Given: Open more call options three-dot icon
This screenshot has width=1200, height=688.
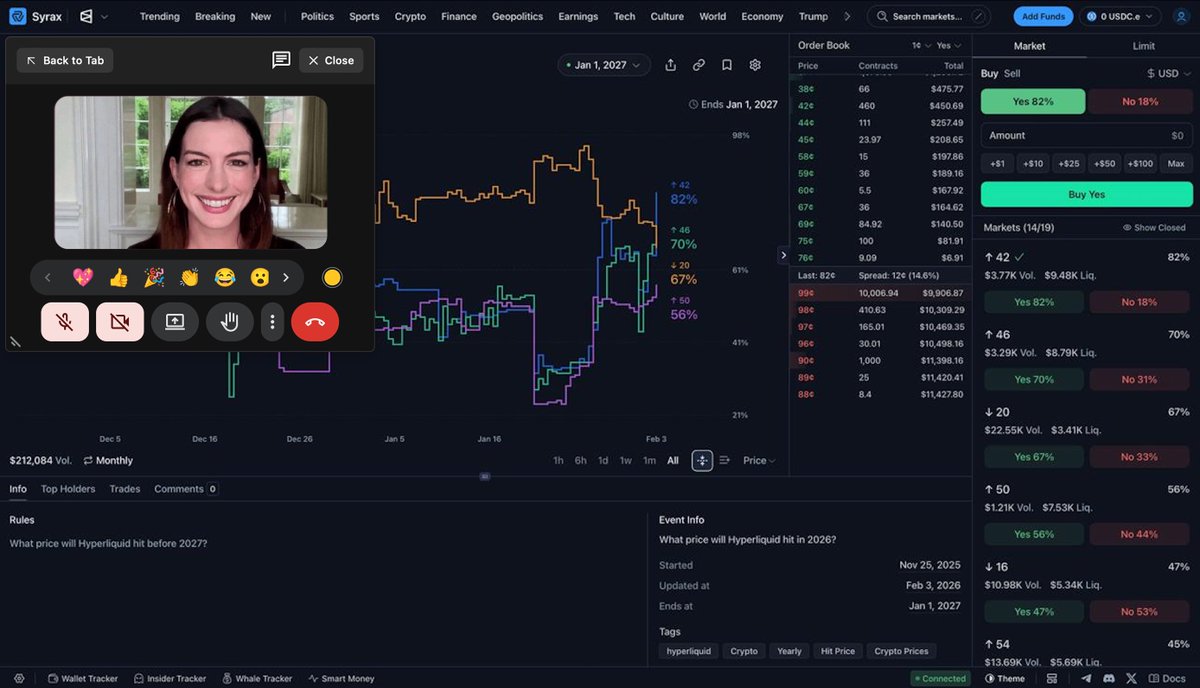Looking at the screenshot, I should point(272,322).
